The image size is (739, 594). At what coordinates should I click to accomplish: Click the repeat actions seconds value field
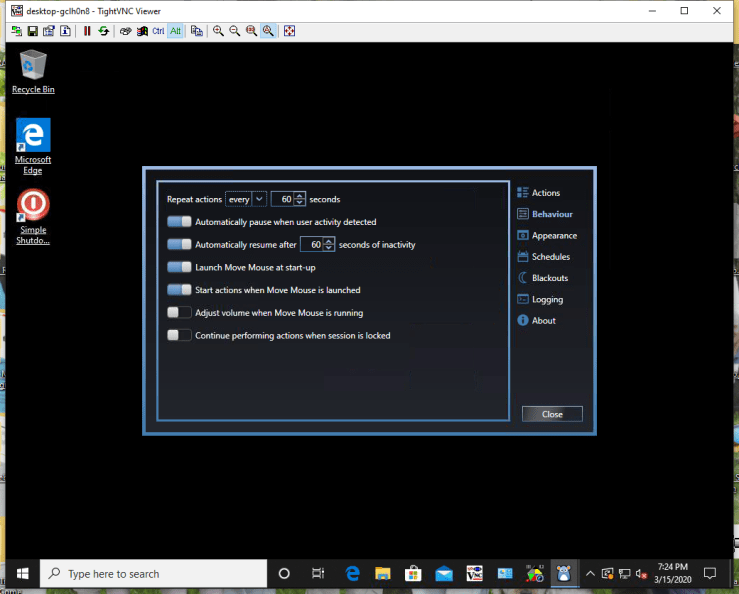click(x=283, y=199)
